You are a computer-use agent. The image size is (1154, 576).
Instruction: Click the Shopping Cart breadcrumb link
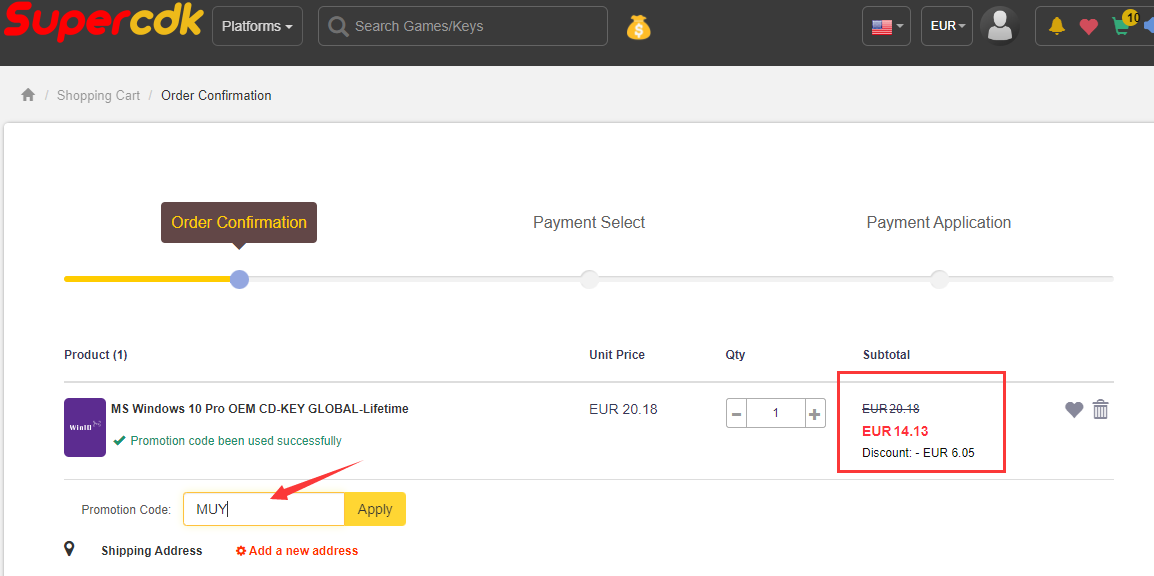(98, 95)
